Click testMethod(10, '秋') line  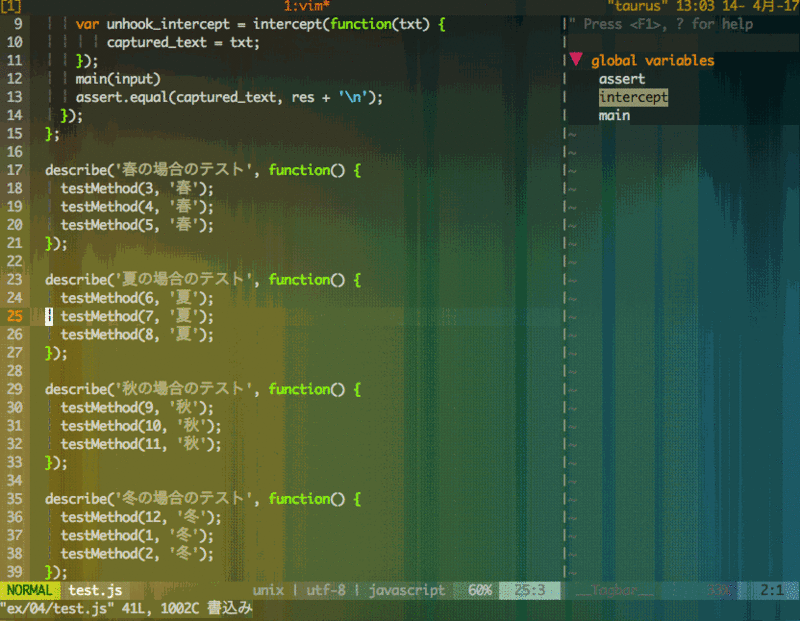pyautogui.click(x=141, y=426)
